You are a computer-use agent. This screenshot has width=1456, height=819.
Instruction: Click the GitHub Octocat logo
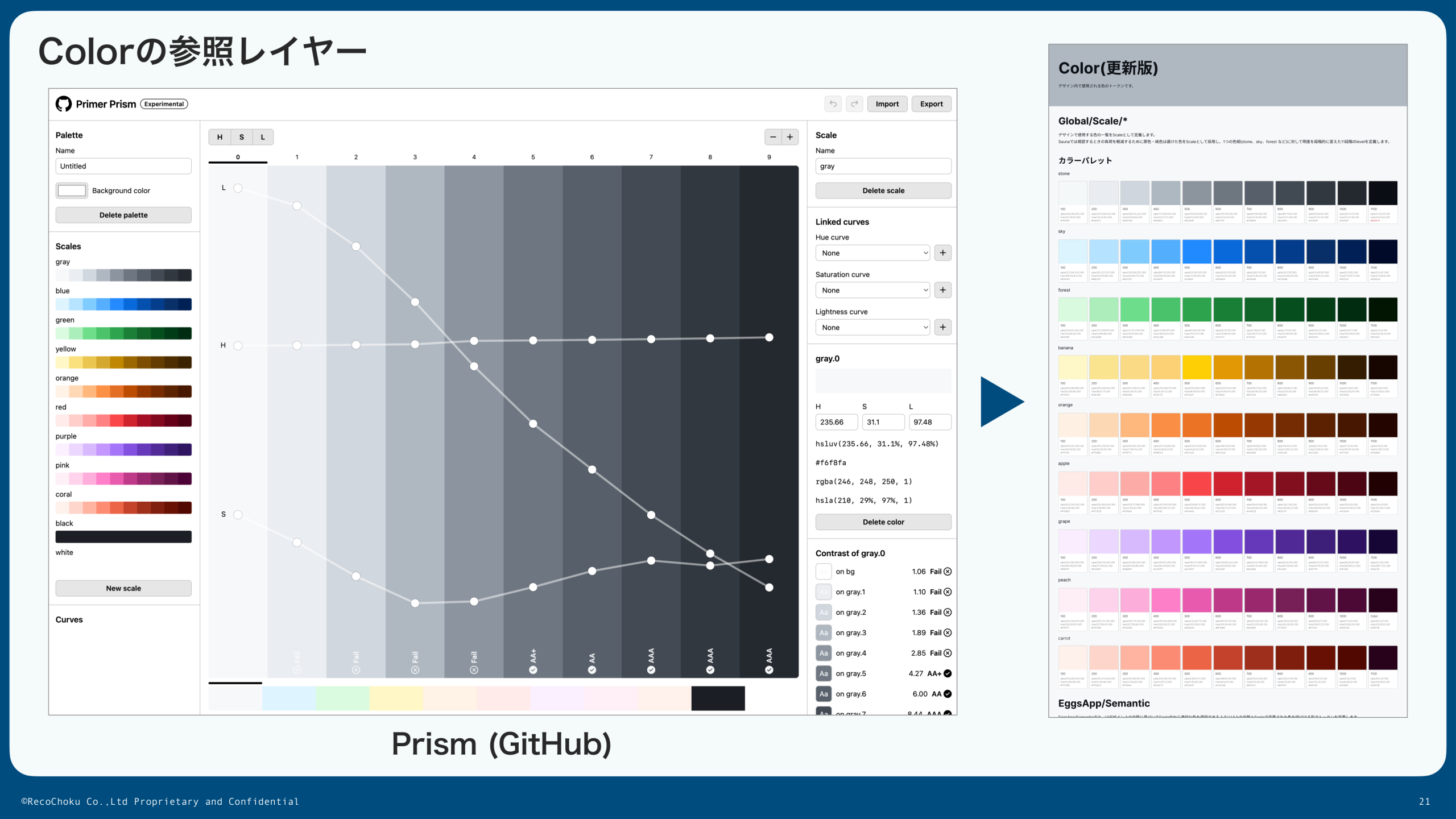pyautogui.click(x=64, y=104)
